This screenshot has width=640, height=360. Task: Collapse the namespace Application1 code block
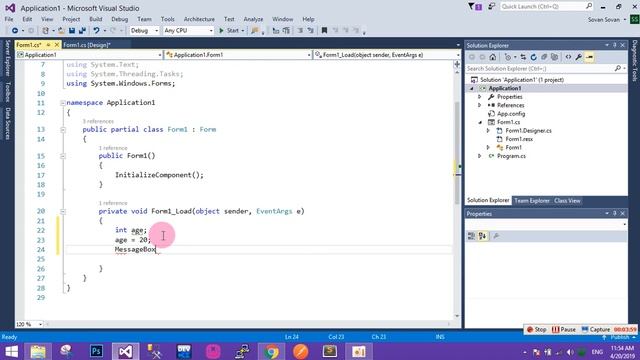(63, 103)
